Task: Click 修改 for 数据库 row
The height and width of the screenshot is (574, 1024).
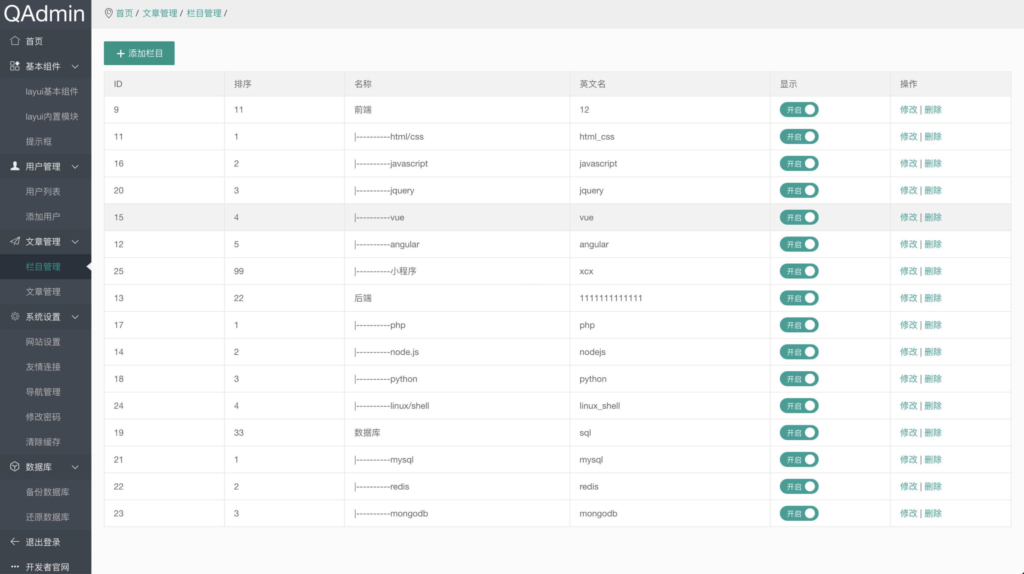Action: coord(908,432)
